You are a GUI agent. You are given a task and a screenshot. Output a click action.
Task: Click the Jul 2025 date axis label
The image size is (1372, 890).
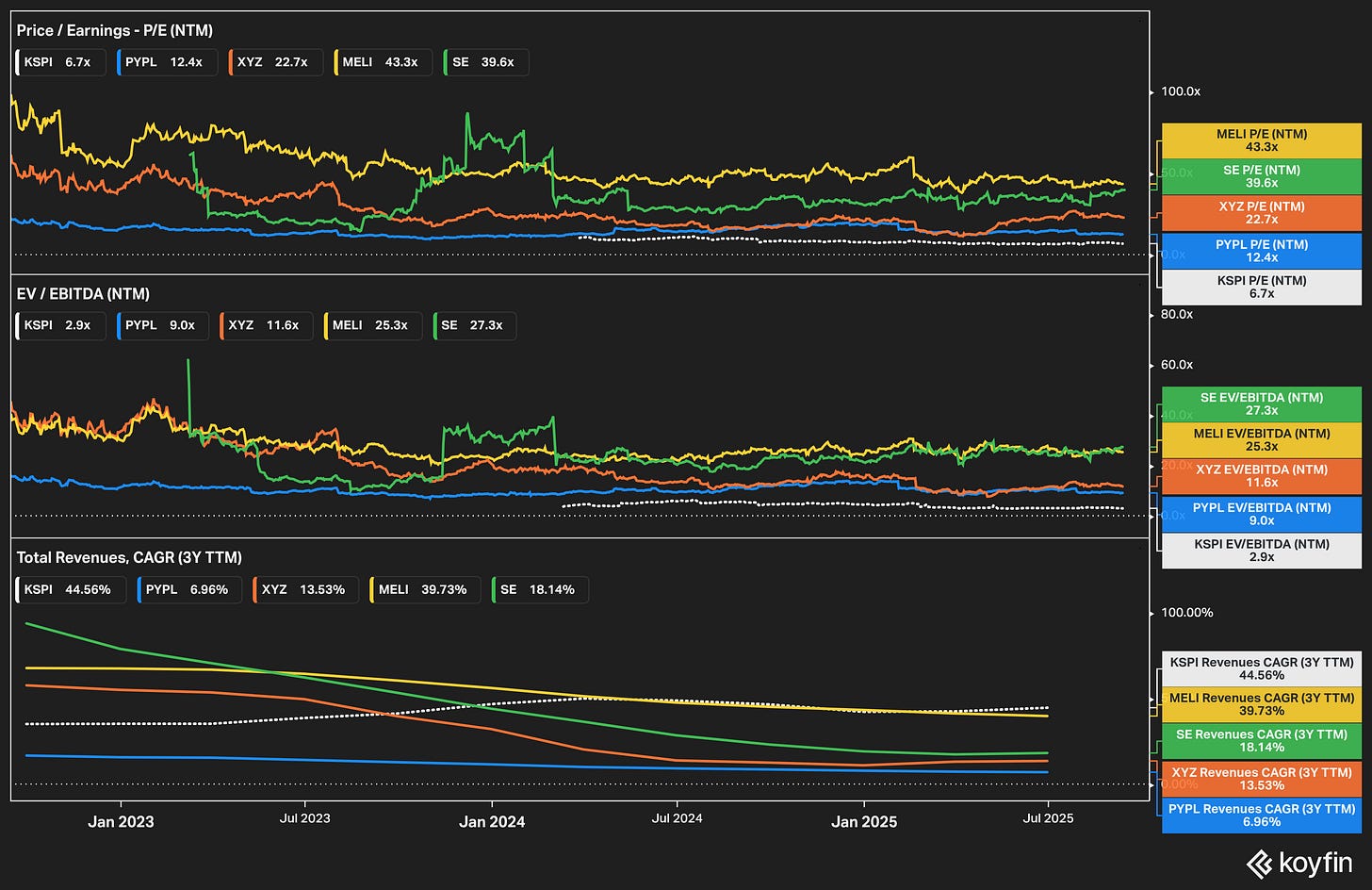point(1049,818)
